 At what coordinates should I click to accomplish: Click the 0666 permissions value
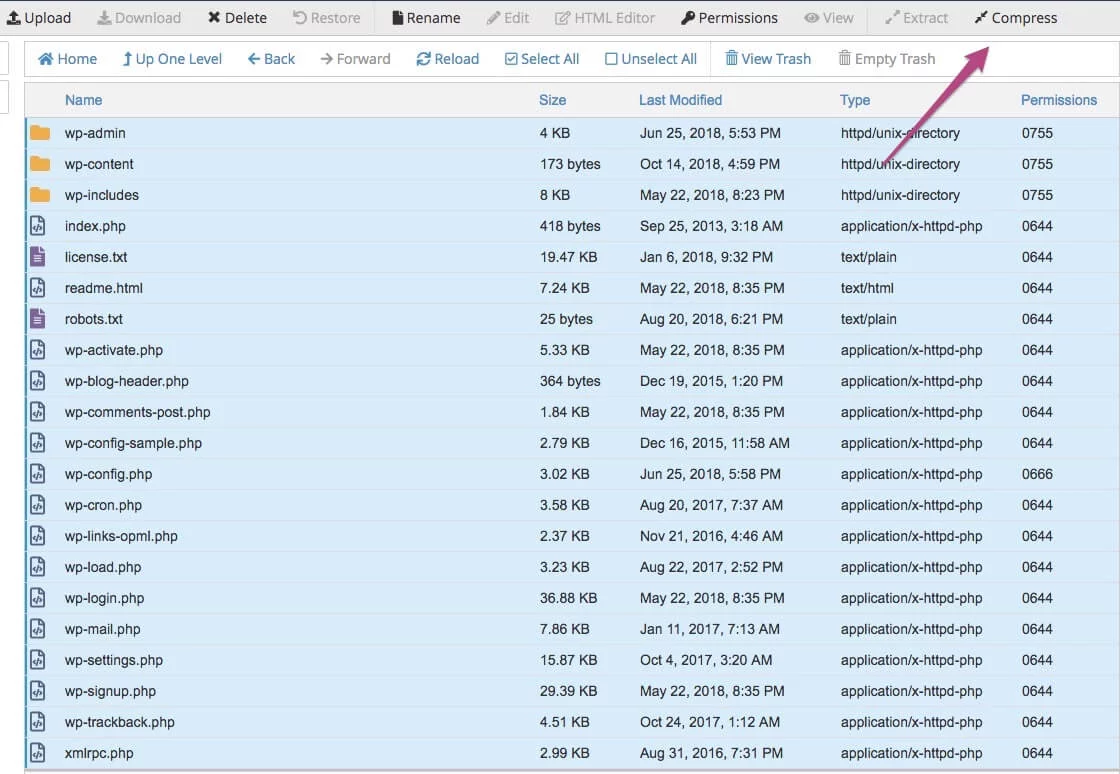tap(1037, 474)
